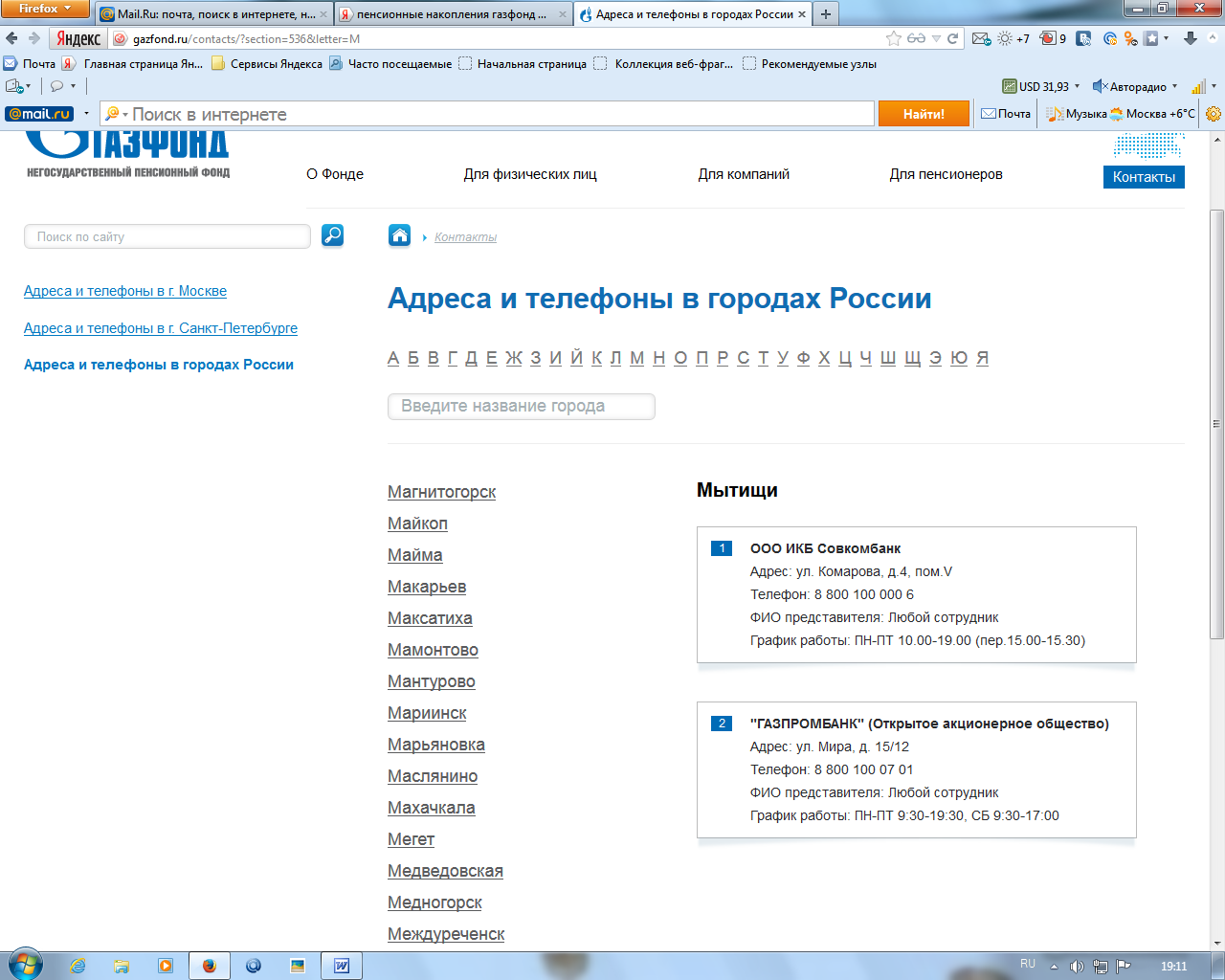Click the orange Найти! search button
This screenshot has height=980, width=1225.
[x=924, y=114]
